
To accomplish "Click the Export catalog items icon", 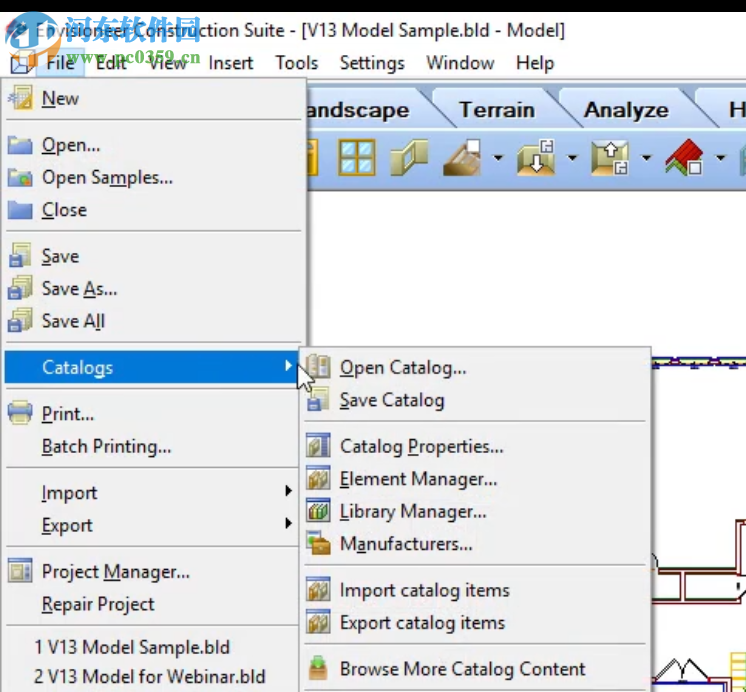I will coord(318,622).
